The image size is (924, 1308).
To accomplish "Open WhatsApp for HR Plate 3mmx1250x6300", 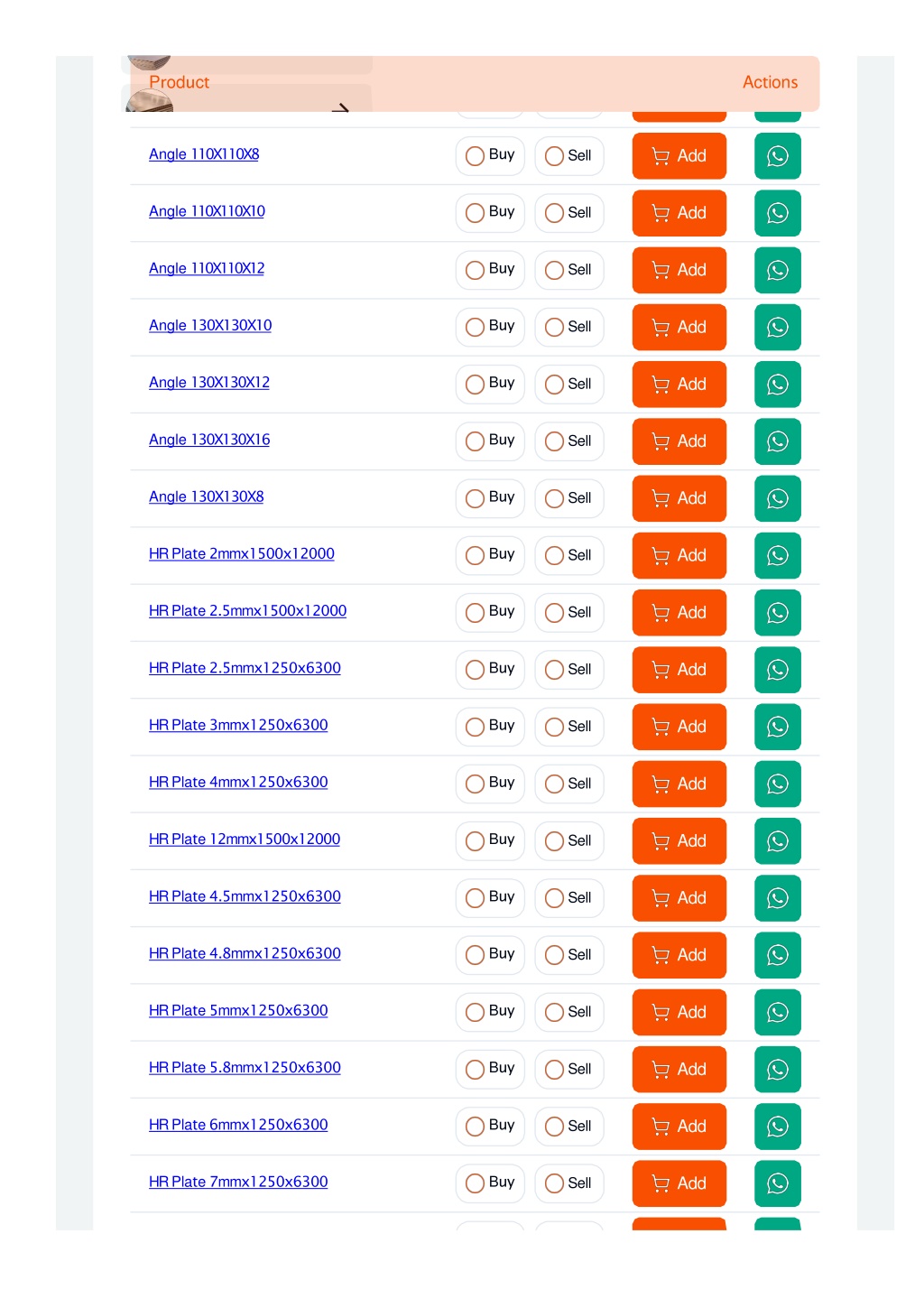I will pyautogui.click(x=777, y=727).
